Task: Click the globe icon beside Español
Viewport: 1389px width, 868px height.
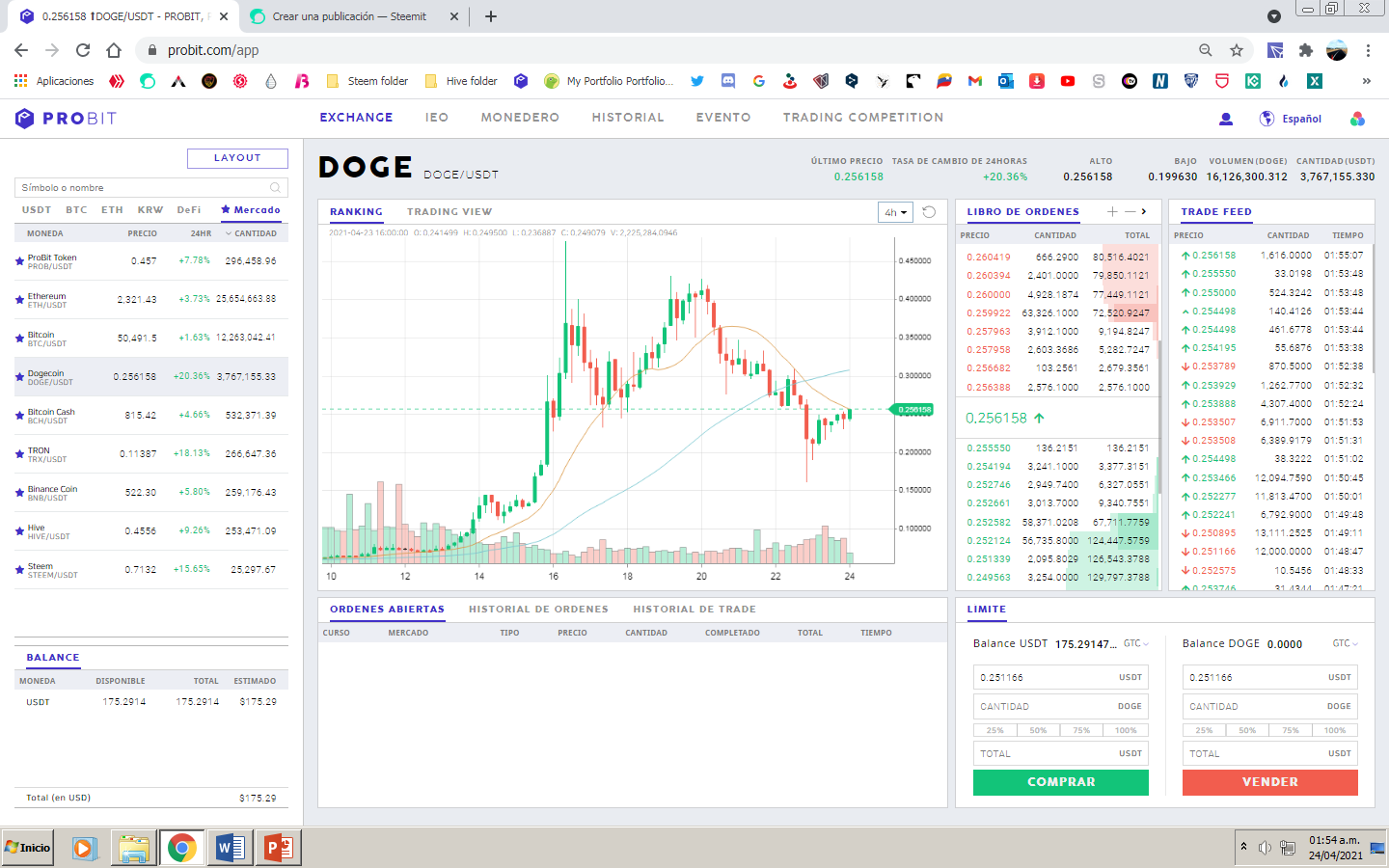Action: [1267, 119]
